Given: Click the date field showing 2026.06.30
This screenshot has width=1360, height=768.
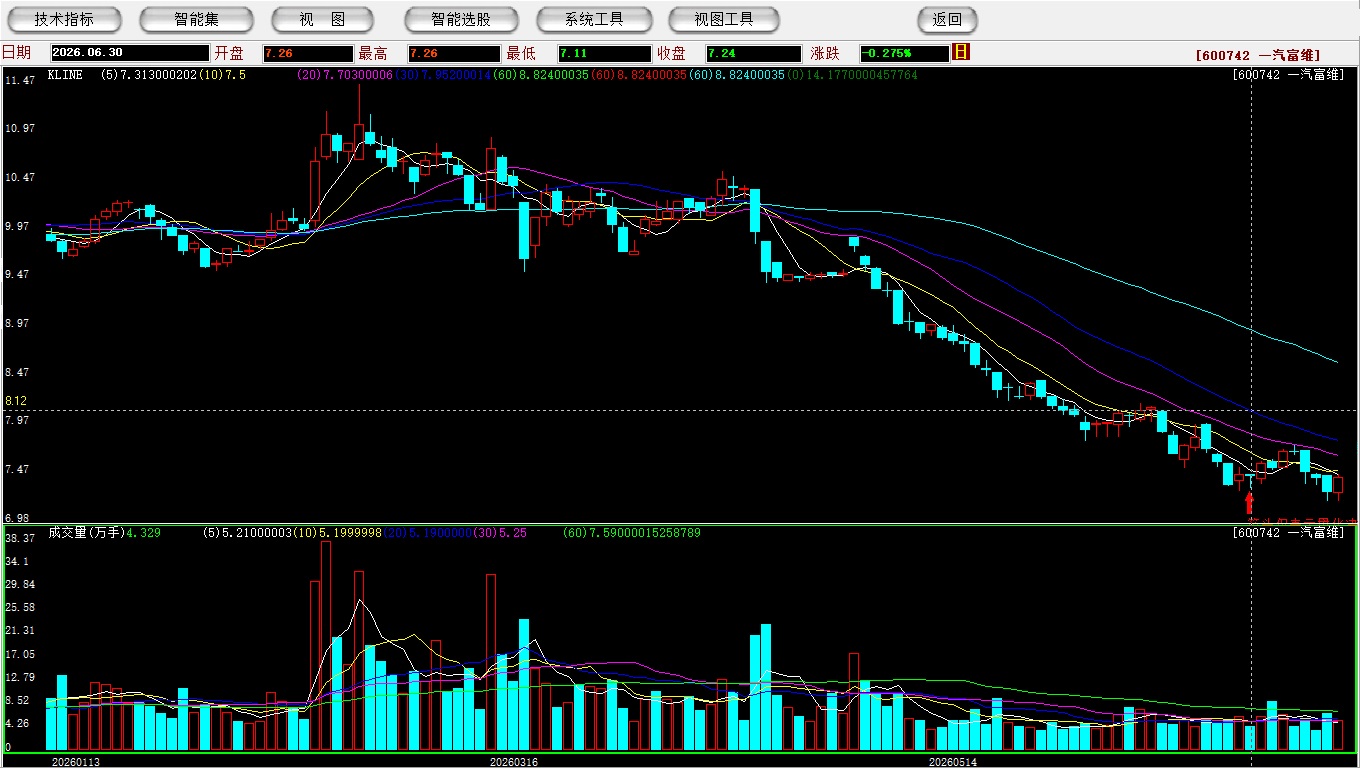Looking at the screenshot, I should 130,53.
